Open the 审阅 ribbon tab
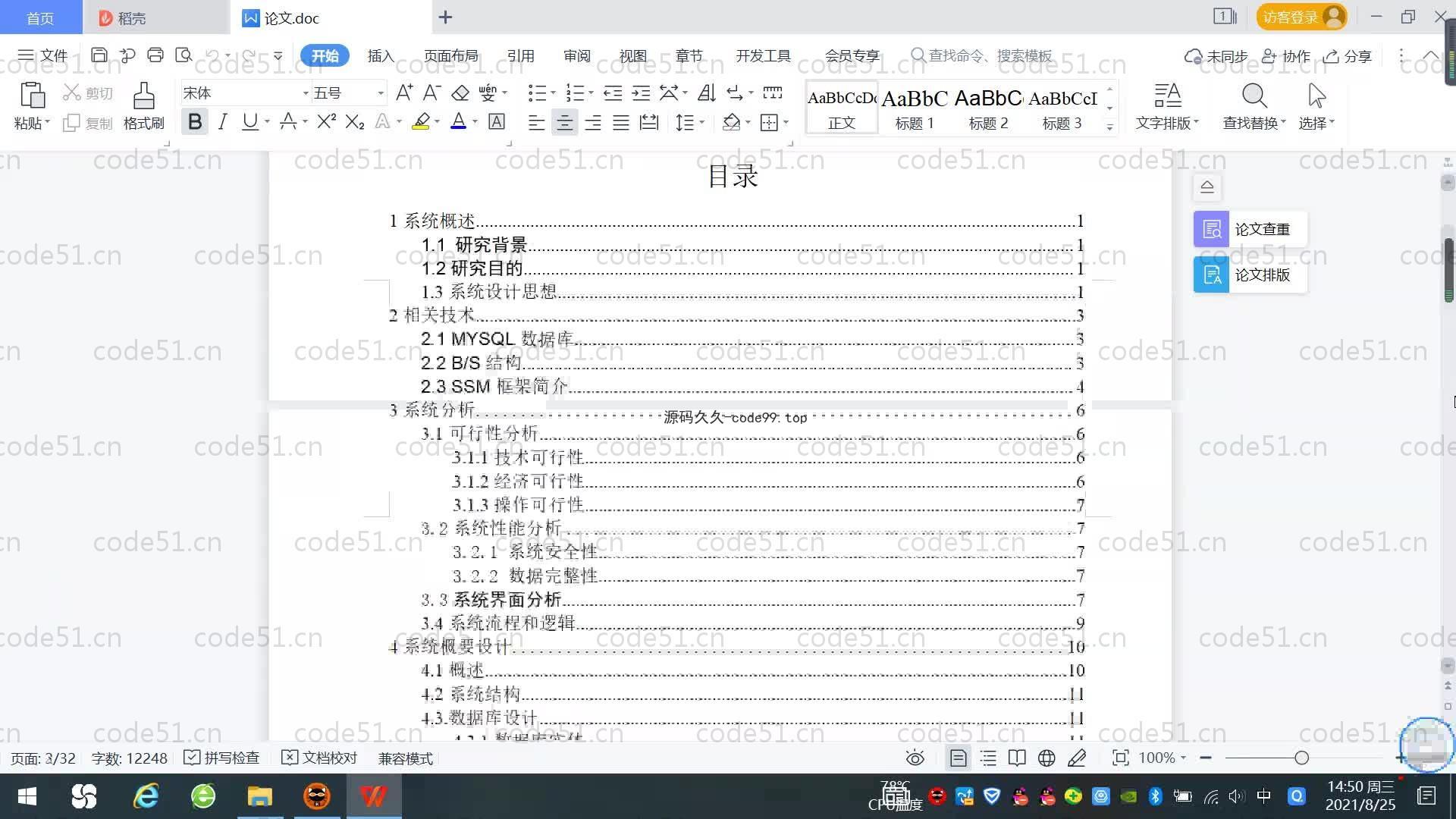This screenshot has width=1456, height=819. tap(577, 56)
